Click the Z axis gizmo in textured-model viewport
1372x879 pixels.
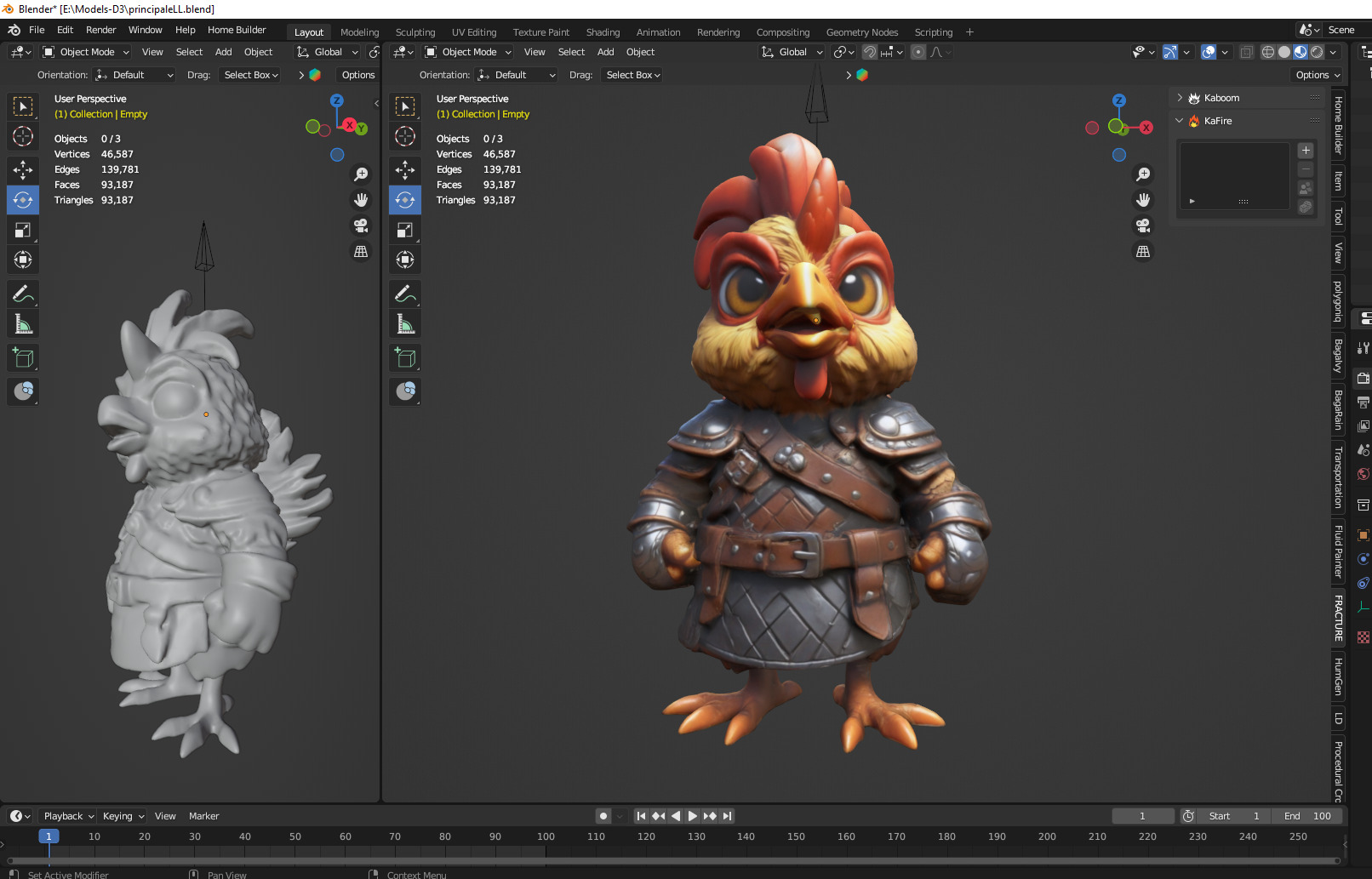click(1119, 100)
